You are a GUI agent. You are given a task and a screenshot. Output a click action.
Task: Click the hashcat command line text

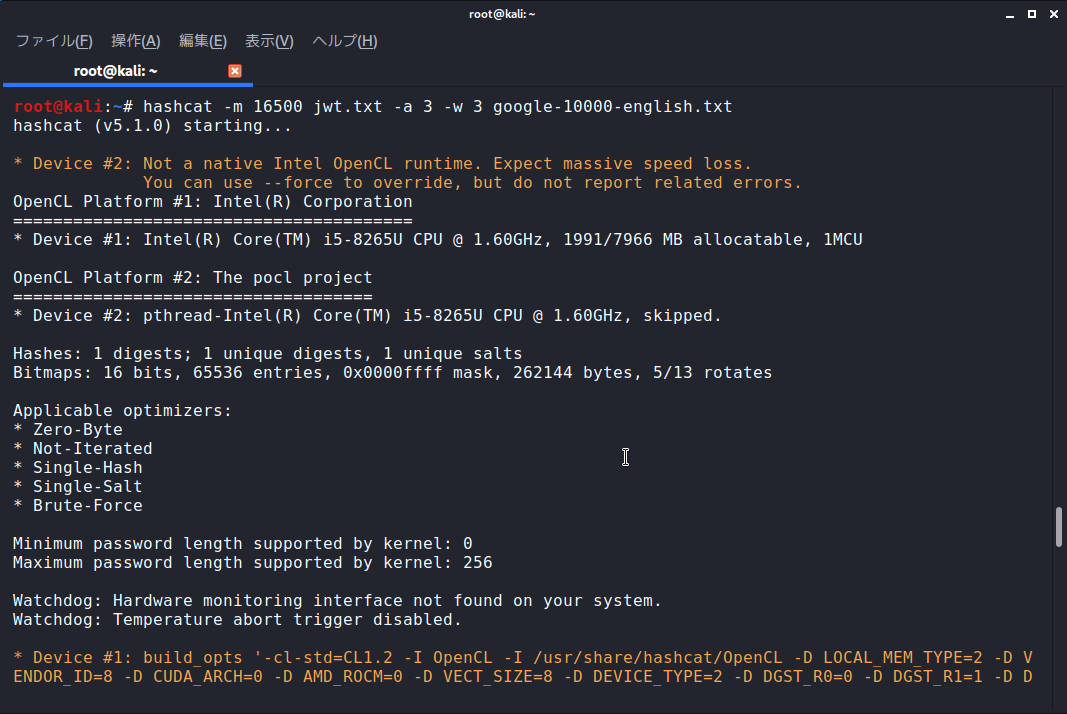[x=438, y=106]
